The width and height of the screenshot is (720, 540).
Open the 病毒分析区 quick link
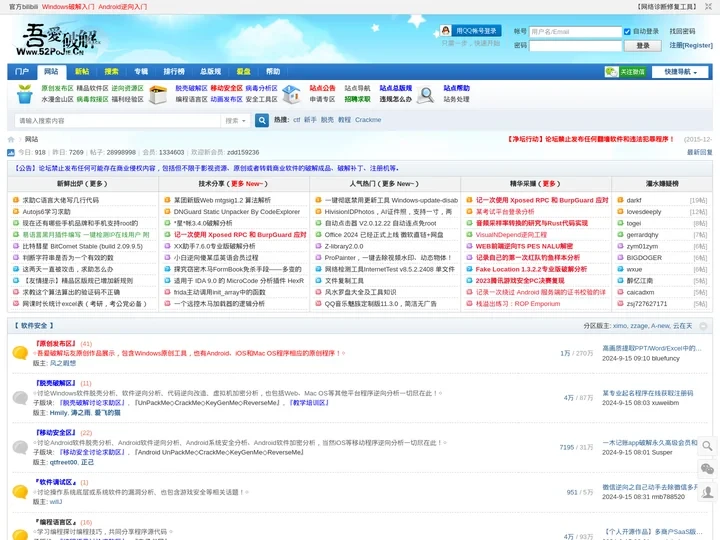click(261, 88)
